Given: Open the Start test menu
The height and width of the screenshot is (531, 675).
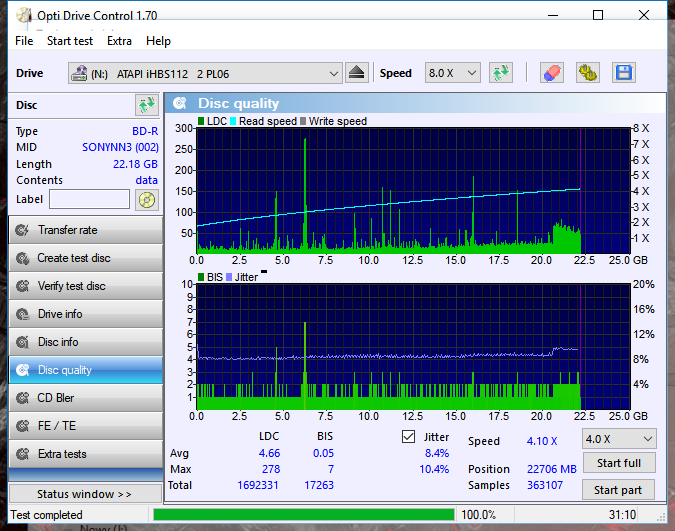Looking at the screenshot, I should tap(70, 41).
